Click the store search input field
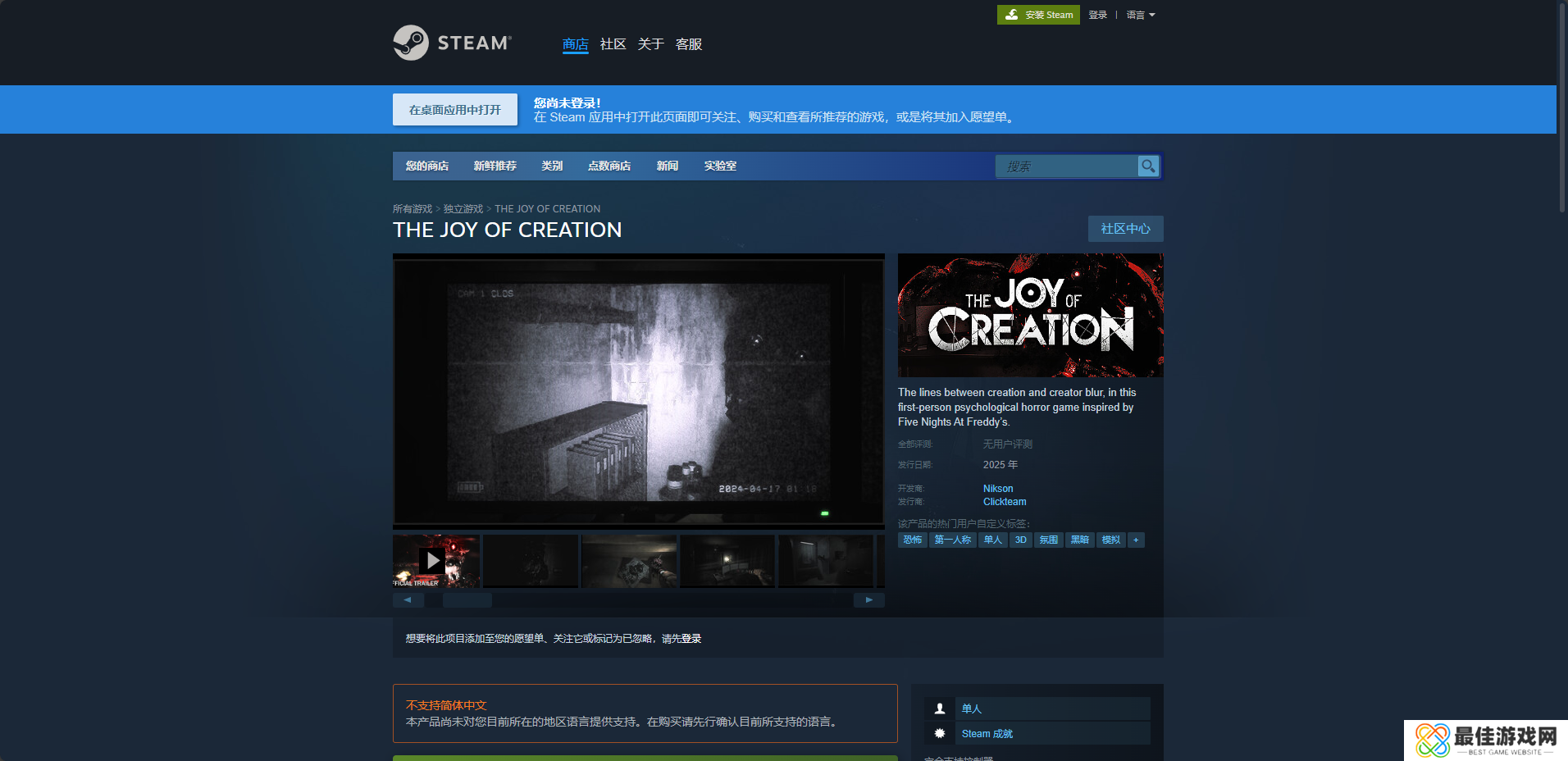This screenshot has height=761, width=1568. [1066, 166]
